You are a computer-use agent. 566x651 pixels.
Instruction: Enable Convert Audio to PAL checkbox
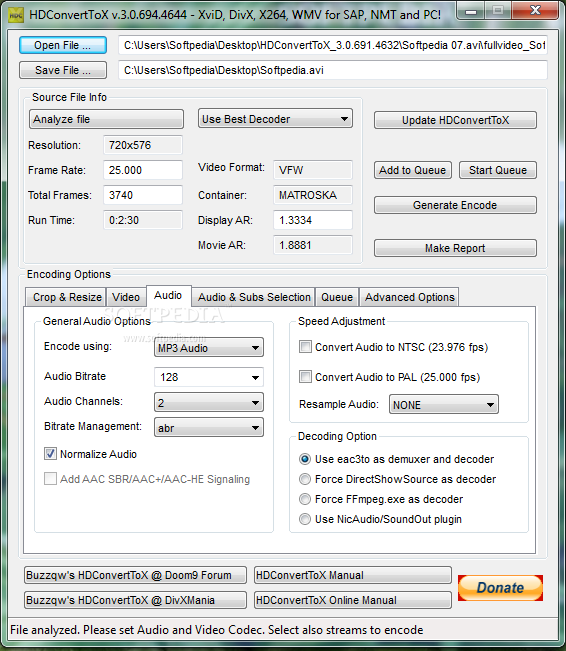pyautogui.click(x=305, y=377)
